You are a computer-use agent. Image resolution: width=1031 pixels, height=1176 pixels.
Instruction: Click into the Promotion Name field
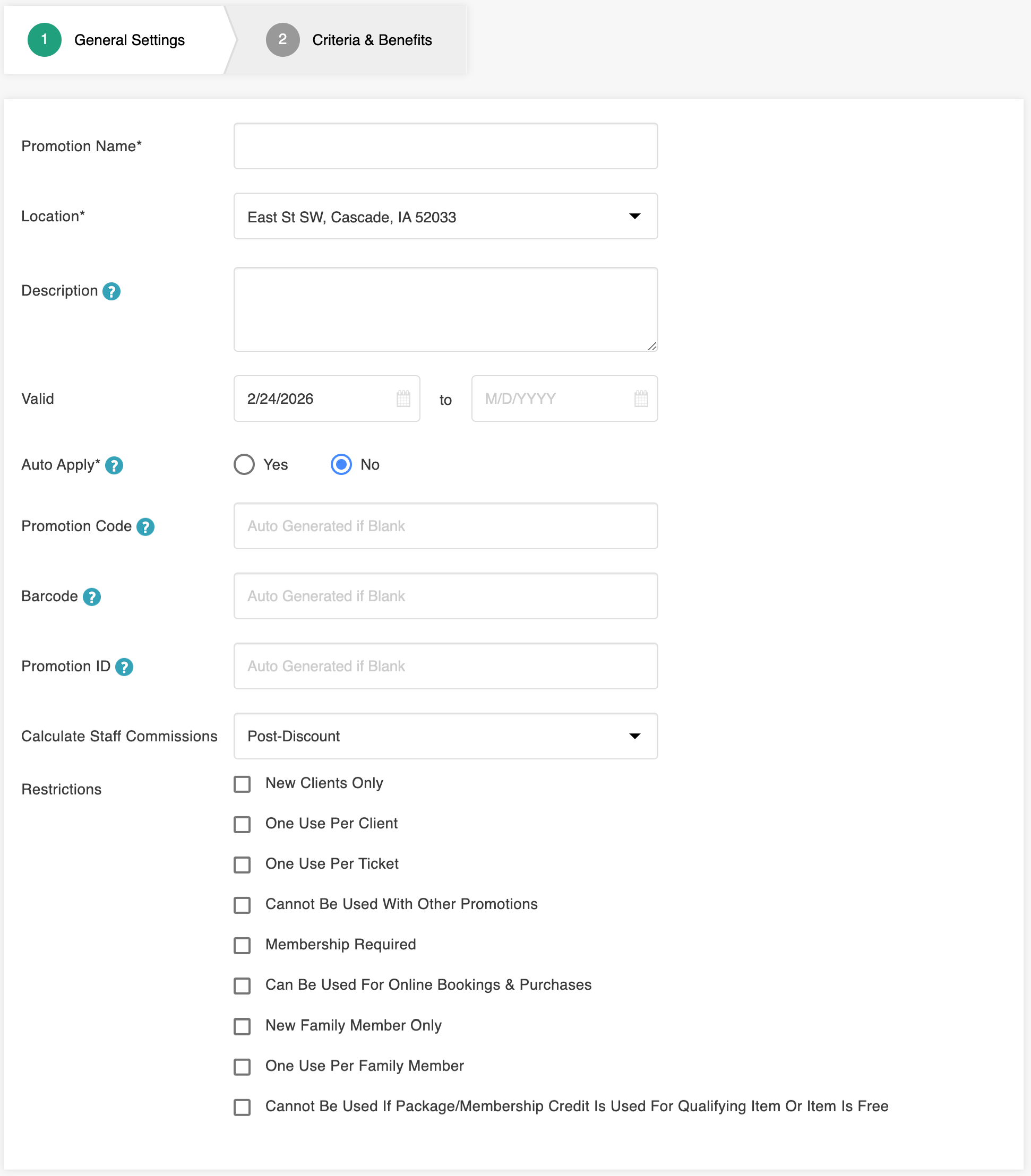[x=445, y=146]
